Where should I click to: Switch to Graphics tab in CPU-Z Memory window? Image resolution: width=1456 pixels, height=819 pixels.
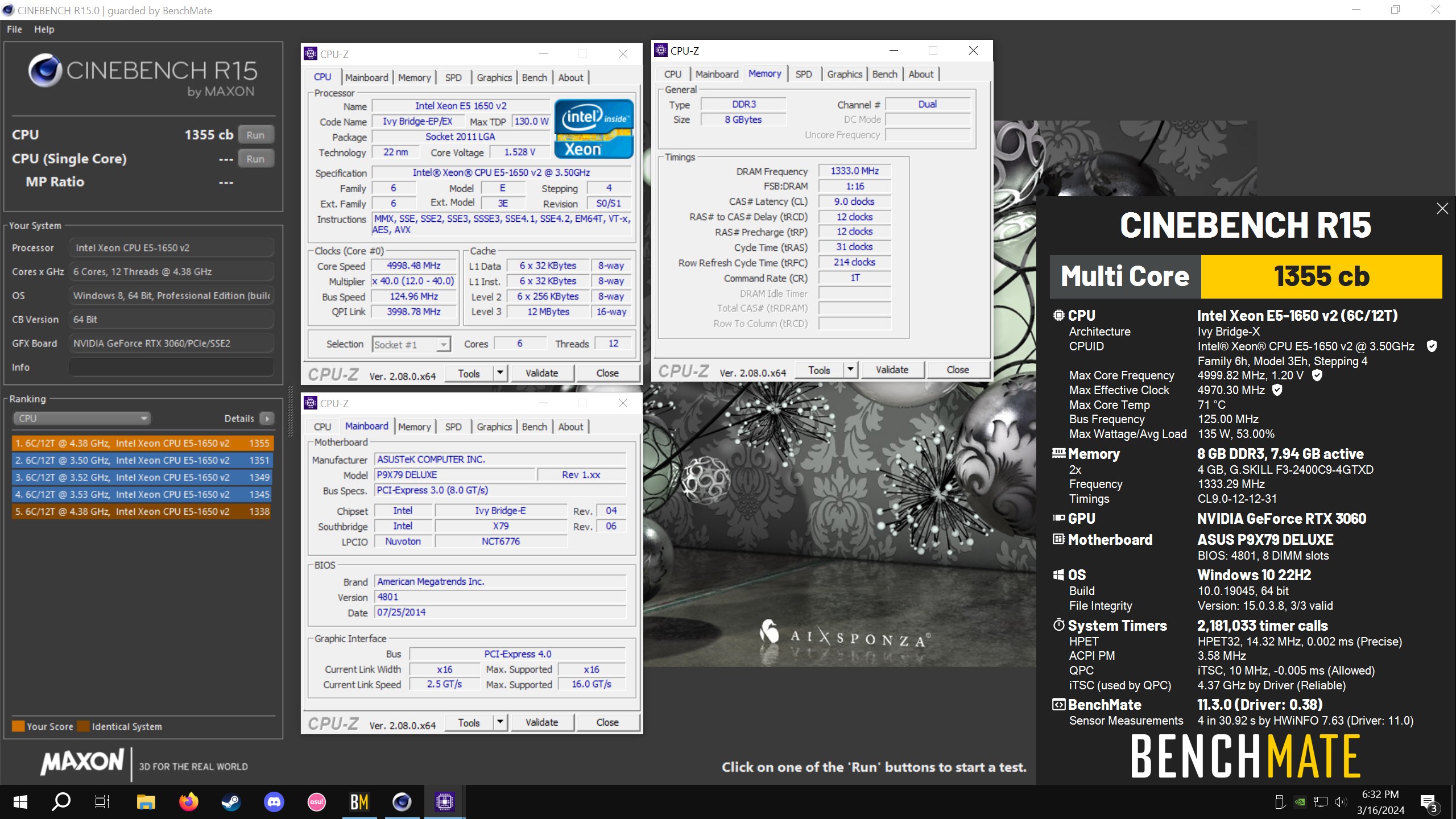point(845,74)
